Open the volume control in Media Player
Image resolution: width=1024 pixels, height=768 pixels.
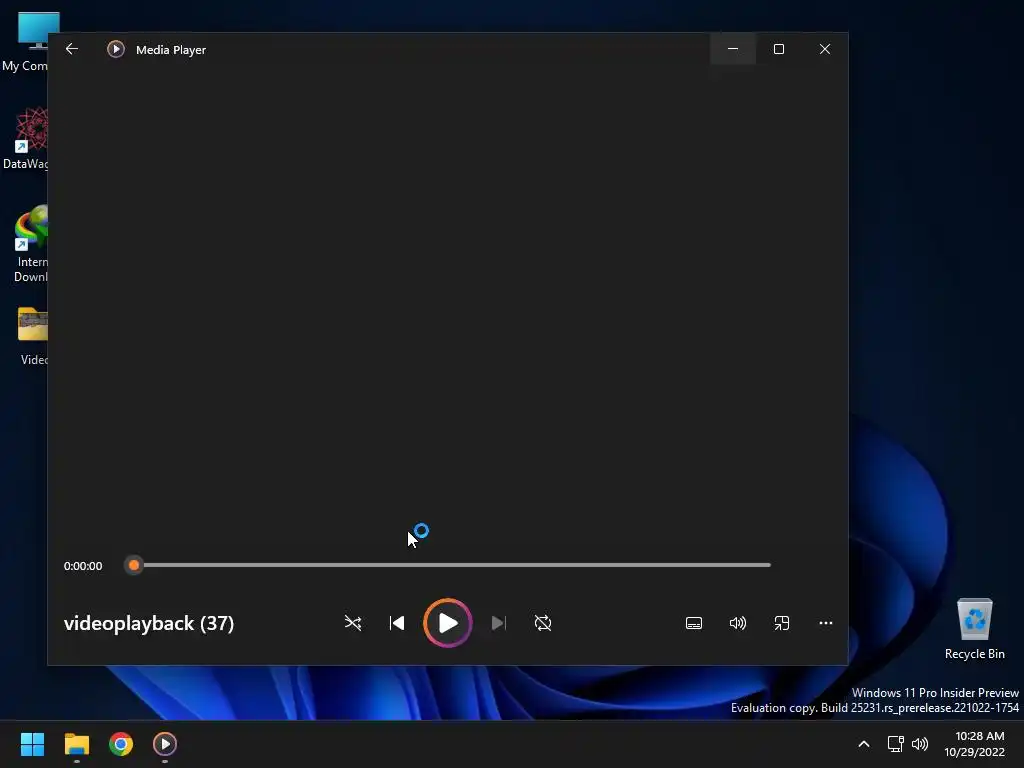pos(737,623)
